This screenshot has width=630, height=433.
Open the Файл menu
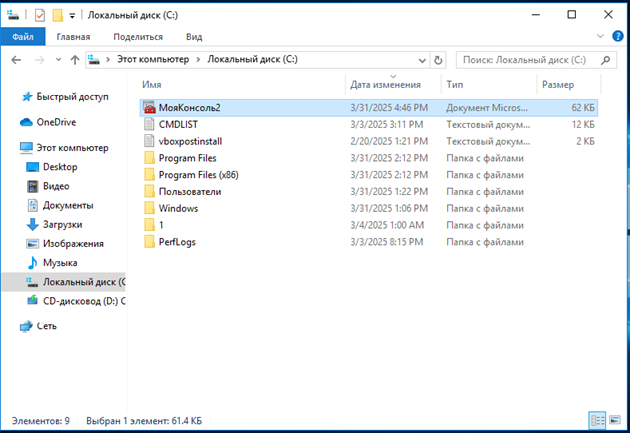(x=23, y=37)
